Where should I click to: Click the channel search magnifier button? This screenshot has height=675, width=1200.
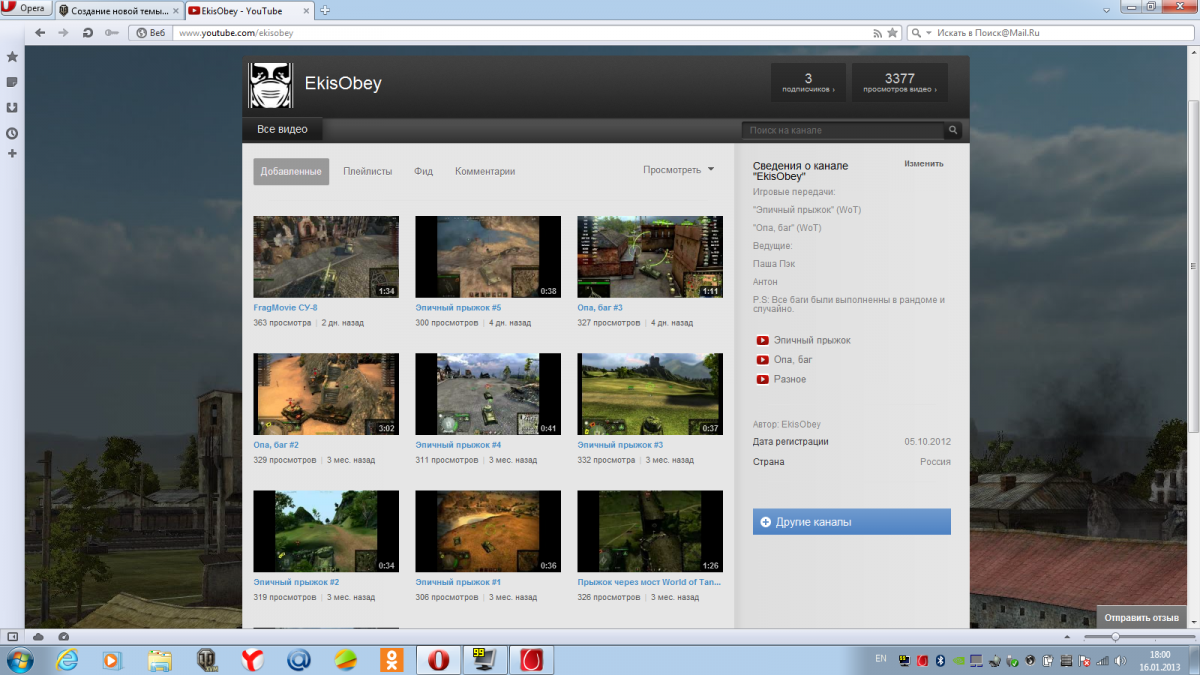953,130
